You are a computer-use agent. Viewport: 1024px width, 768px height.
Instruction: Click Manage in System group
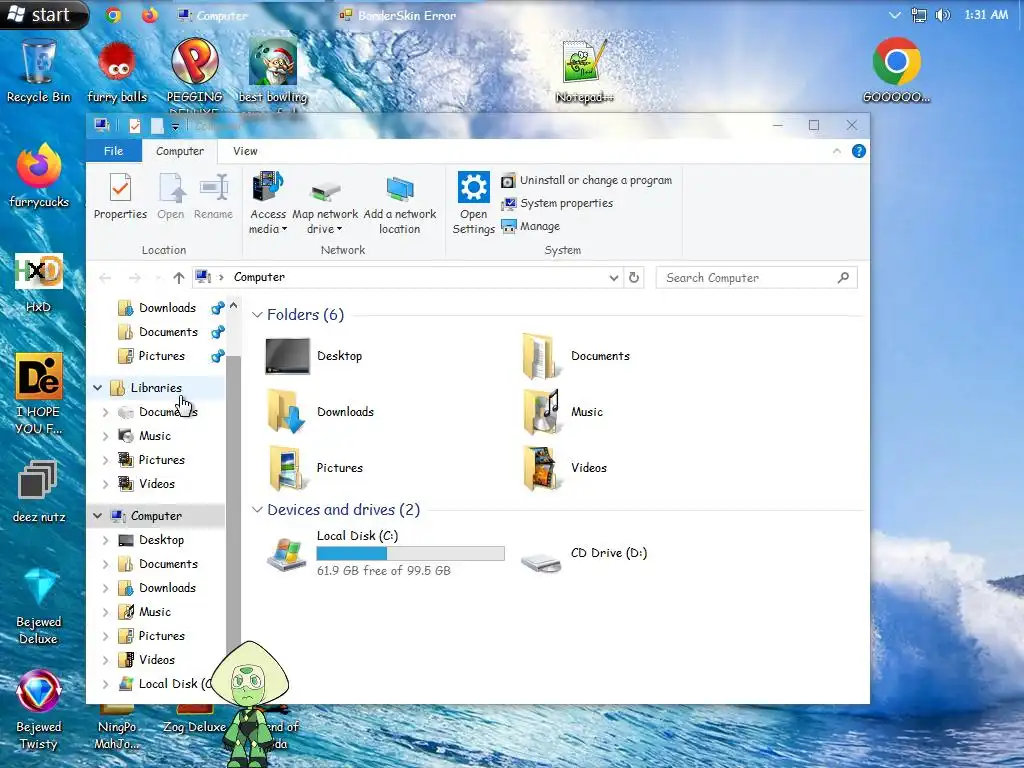(530, 227)
